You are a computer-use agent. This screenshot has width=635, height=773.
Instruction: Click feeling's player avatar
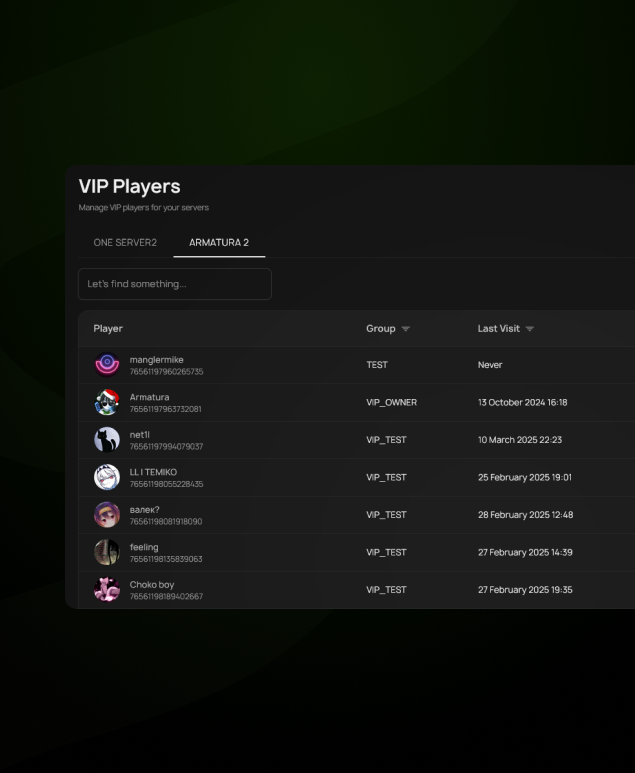[x=106, y=552]
